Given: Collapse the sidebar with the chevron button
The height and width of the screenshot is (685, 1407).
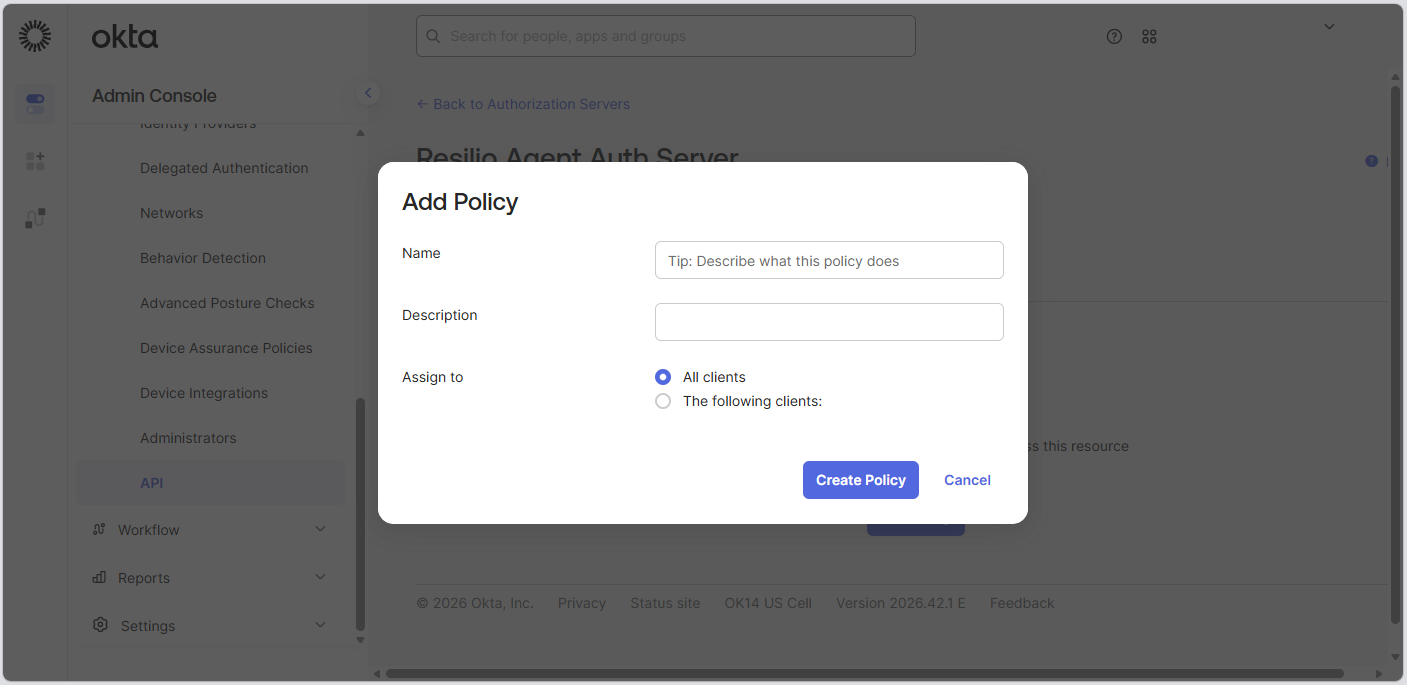Looking at the screenshot, I should 367,93.
